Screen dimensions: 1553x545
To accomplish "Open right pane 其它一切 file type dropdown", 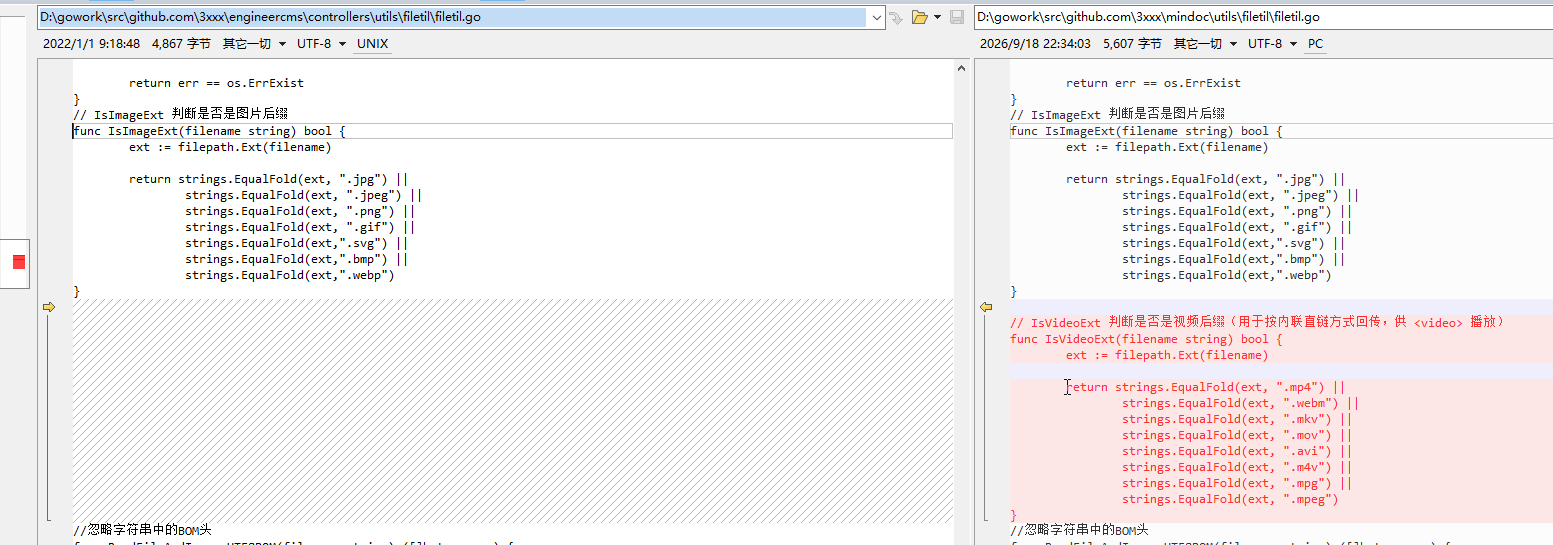I will click(x=1205, y=44).
